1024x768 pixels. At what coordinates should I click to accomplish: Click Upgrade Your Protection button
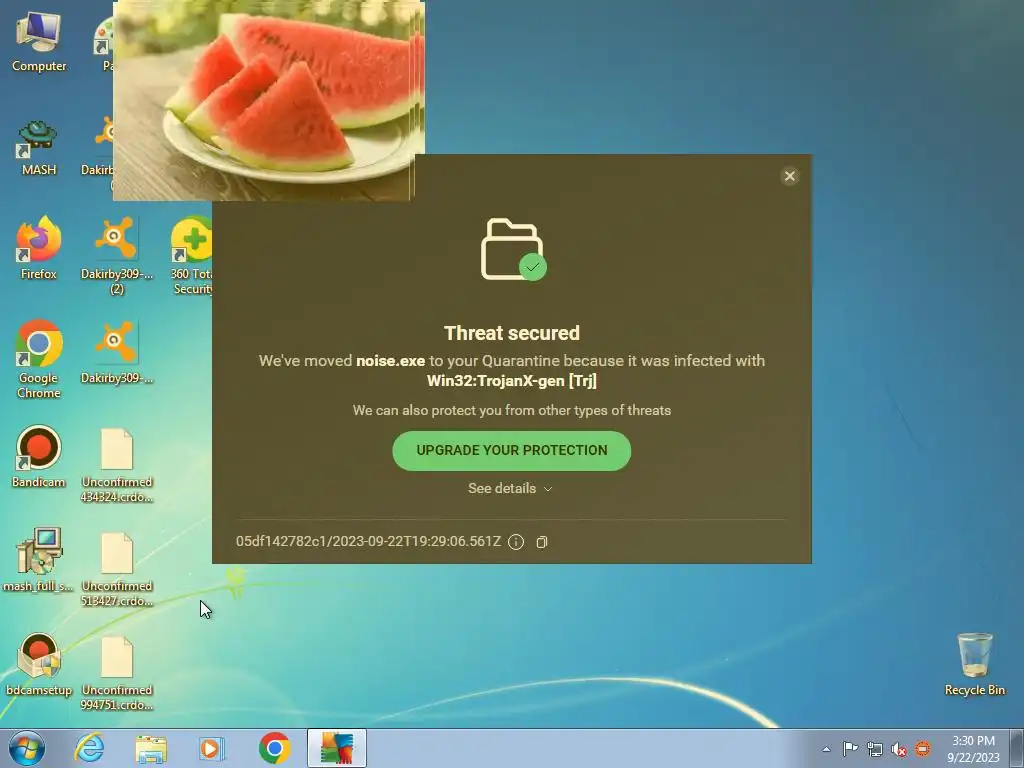click(x=511, y=451)
